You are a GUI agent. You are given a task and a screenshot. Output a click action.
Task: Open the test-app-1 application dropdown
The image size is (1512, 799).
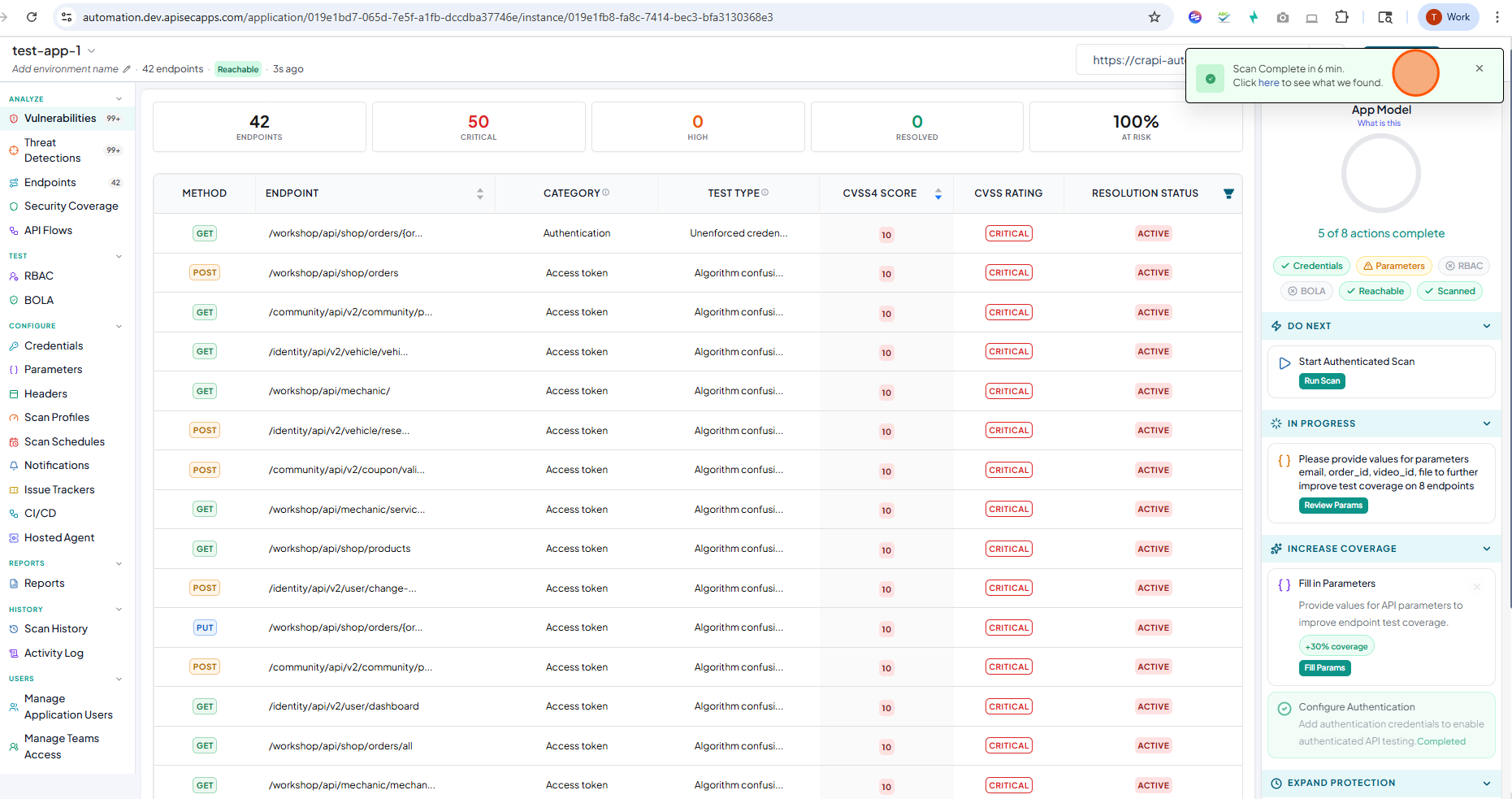[x=92, y=51]
